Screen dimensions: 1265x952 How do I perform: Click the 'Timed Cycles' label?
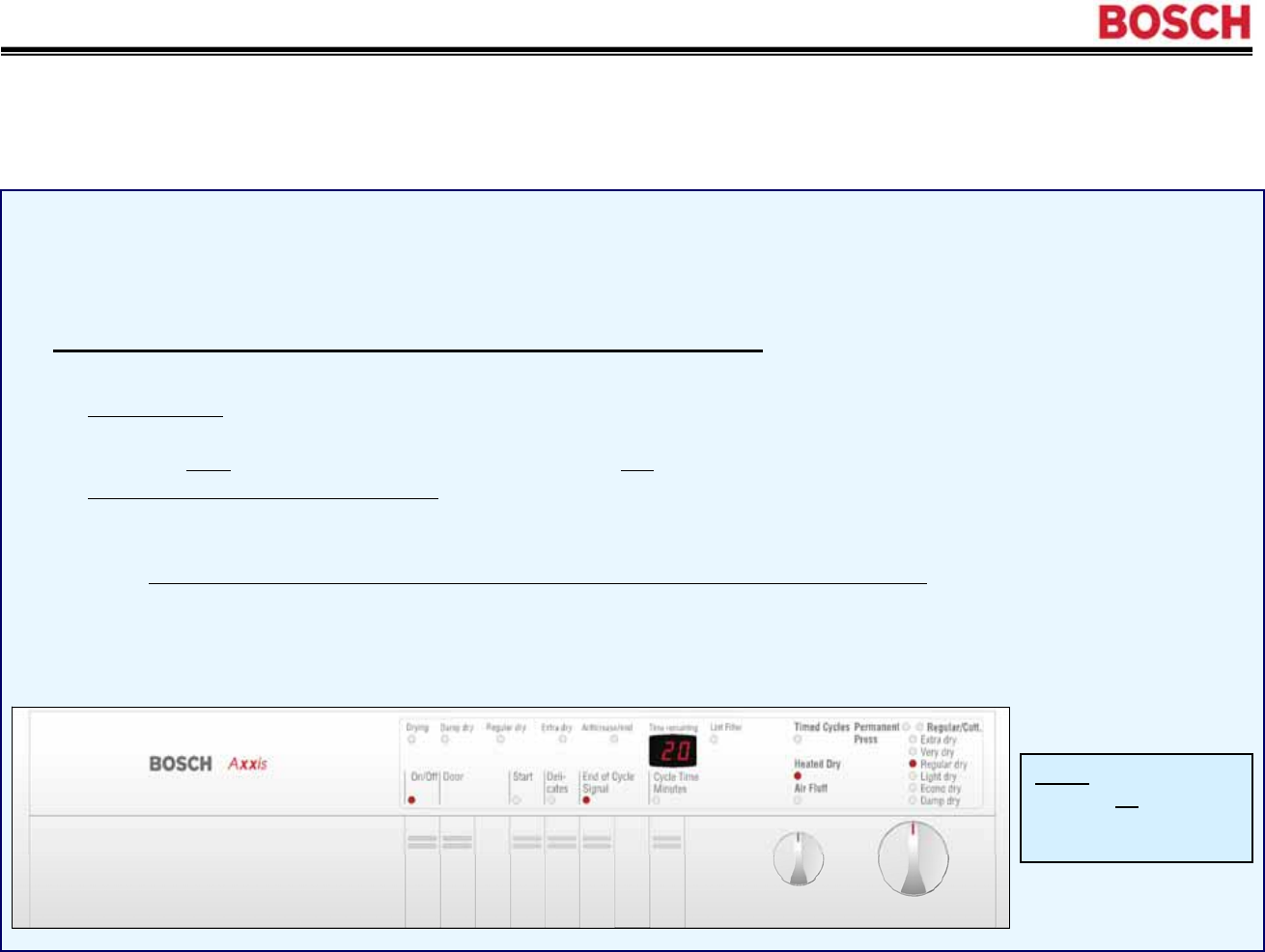tap(822, 727)
